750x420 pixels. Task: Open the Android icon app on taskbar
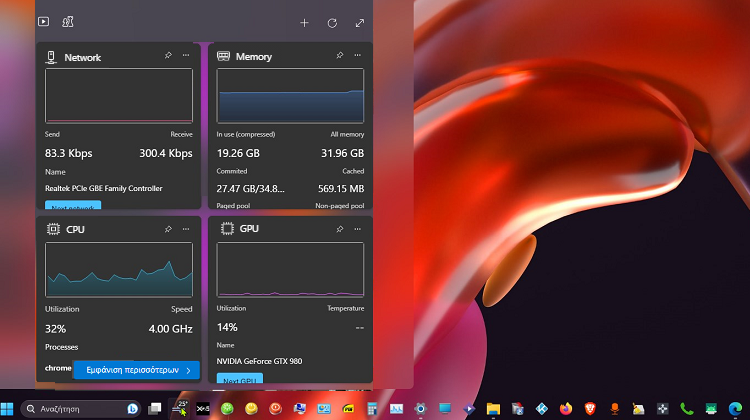tap(711, 409)
